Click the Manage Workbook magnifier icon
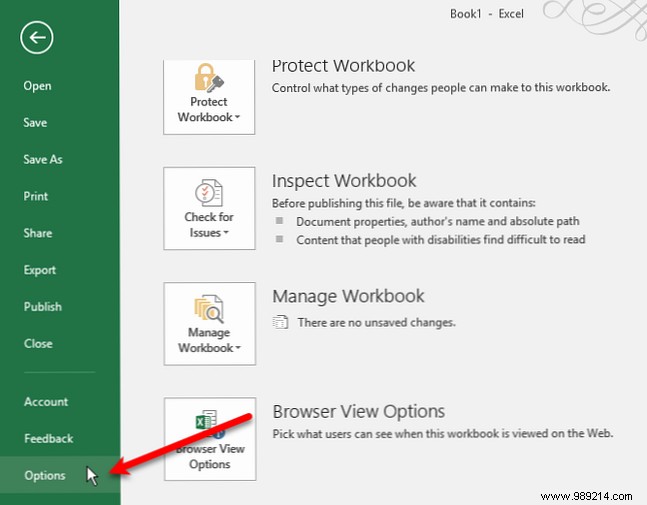This screenshot has height=505, width=647. point(209,308)
